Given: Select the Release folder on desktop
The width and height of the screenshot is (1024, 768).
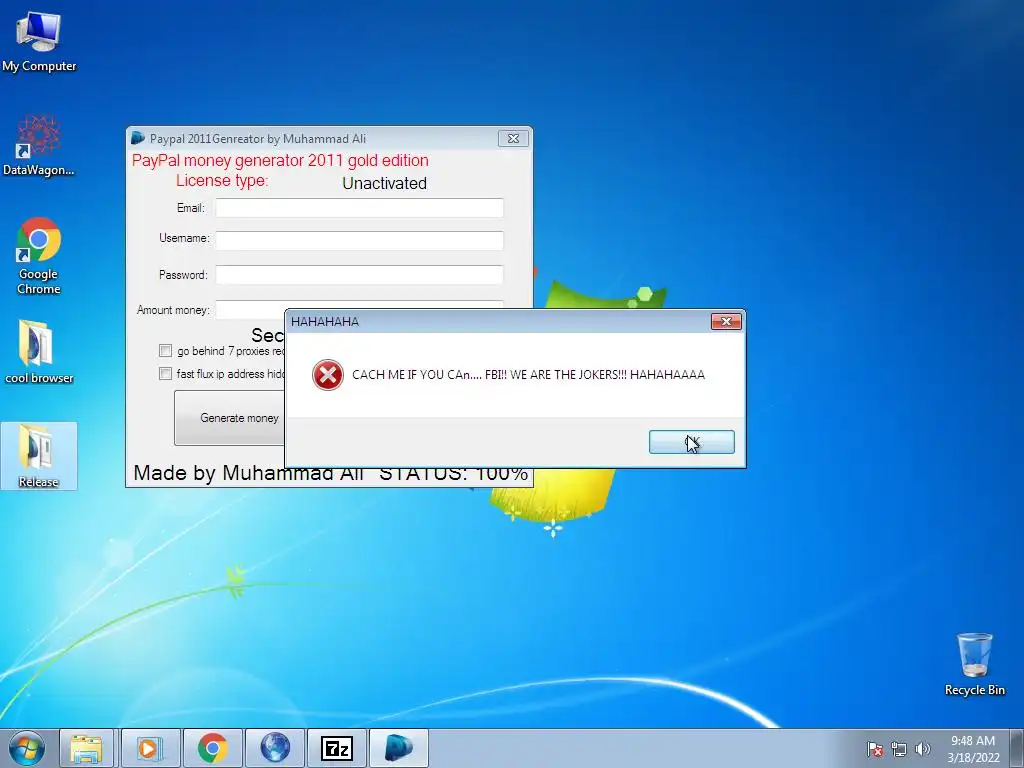Looking at the screenshot, I should point(39,456).
